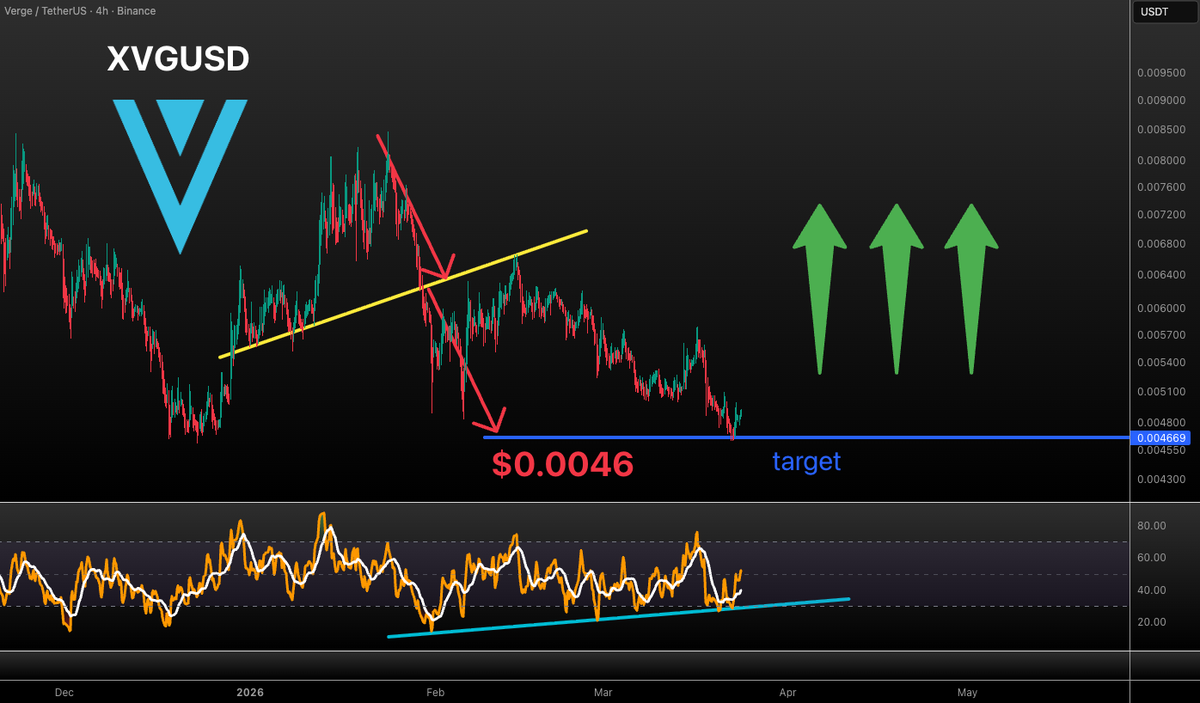Pick the 0.004800 price axis label
1200x703 pixels.
click(x=1162, y=423)
